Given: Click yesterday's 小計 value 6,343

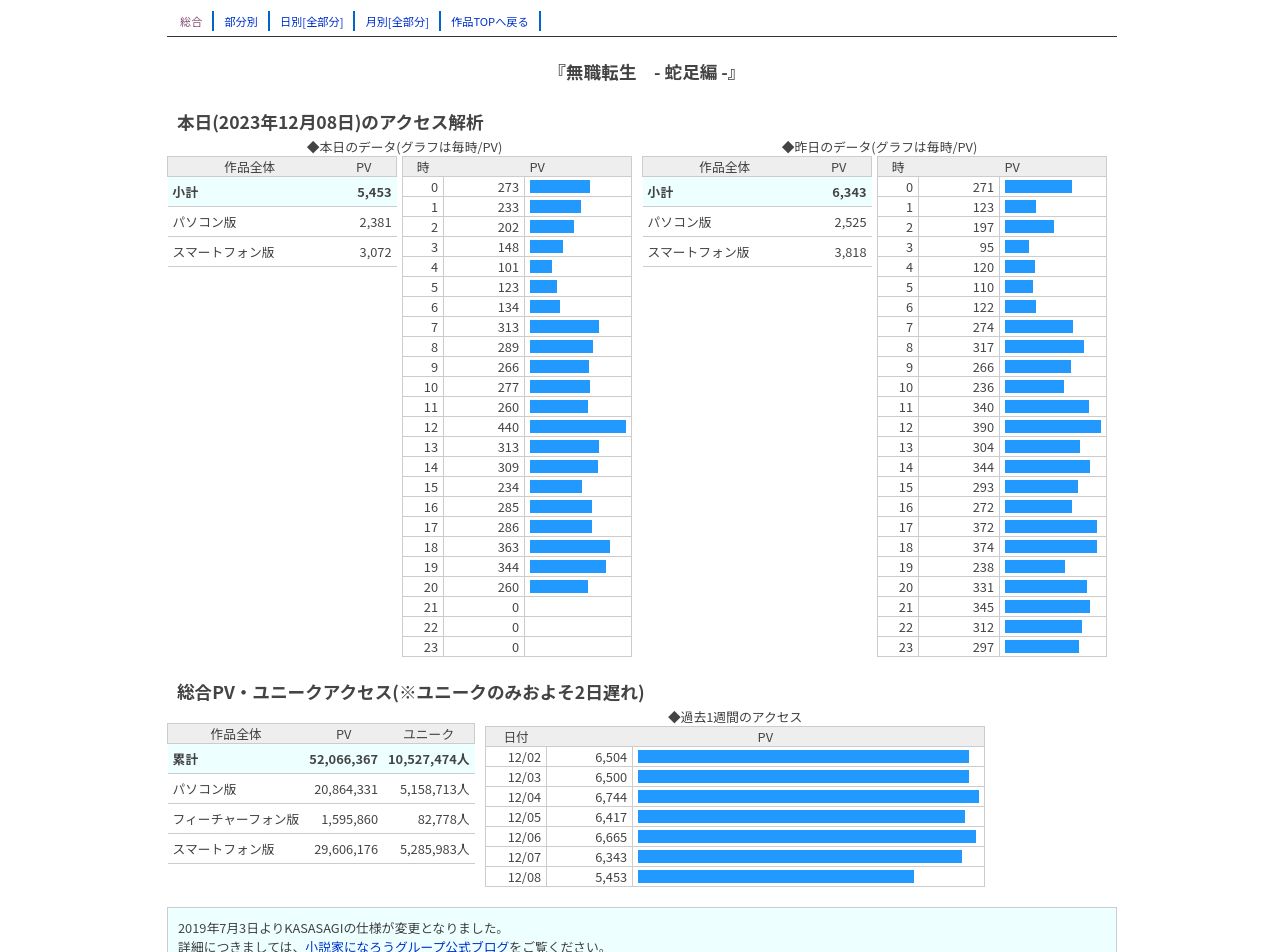Looking at the screenshot, I should click(849, 192).
